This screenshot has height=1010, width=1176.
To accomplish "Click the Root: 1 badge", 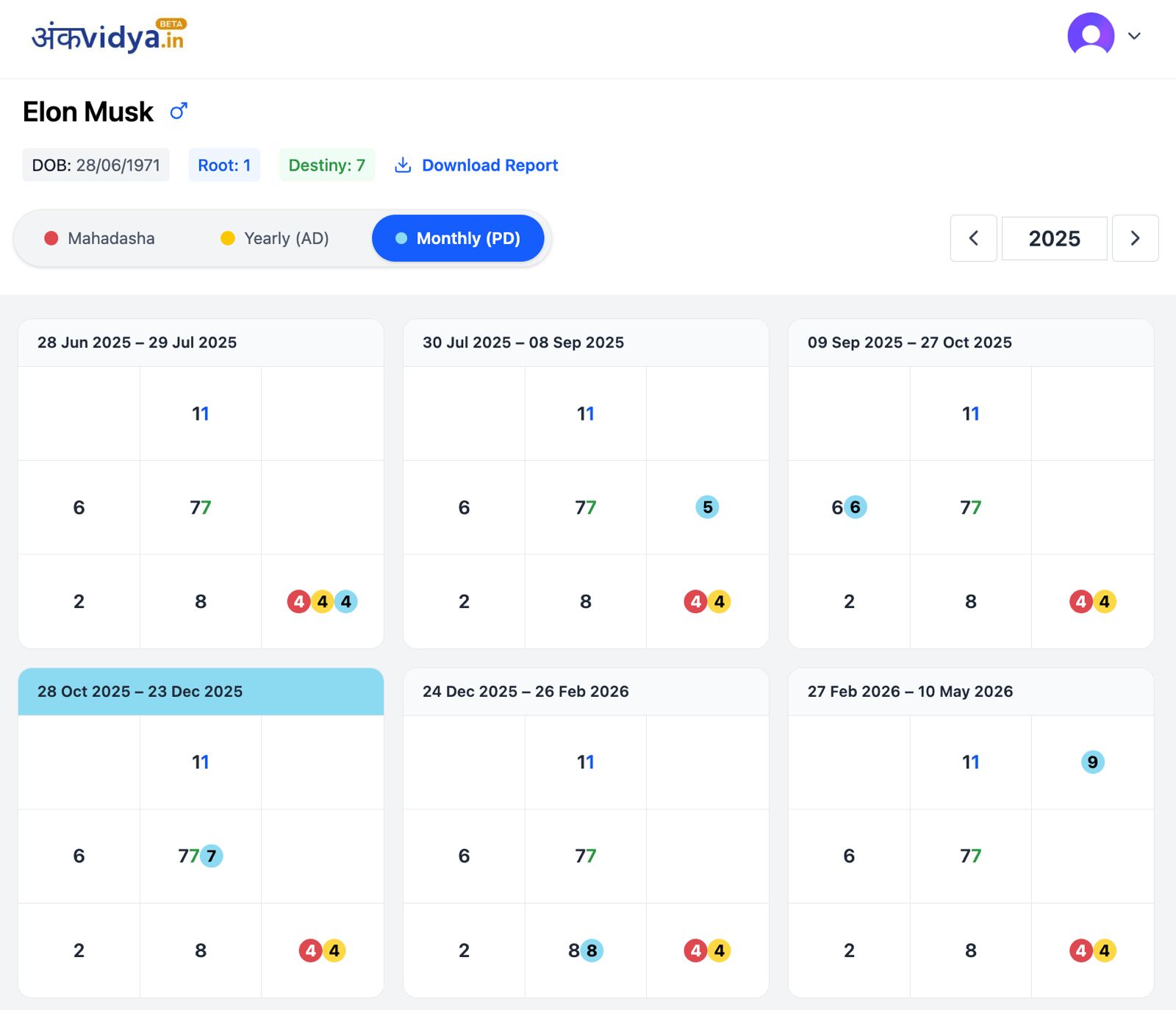I will pos(224,165).
